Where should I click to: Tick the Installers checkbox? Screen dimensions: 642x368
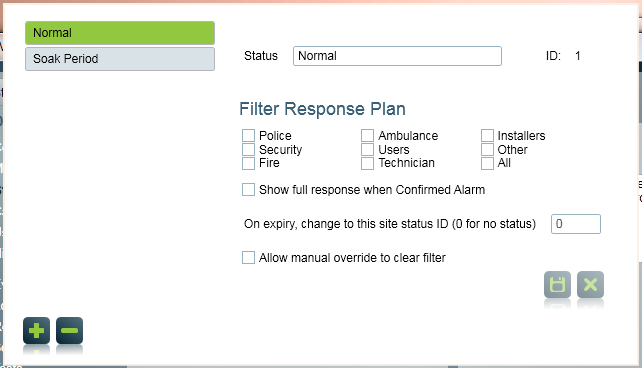[487, 135]
